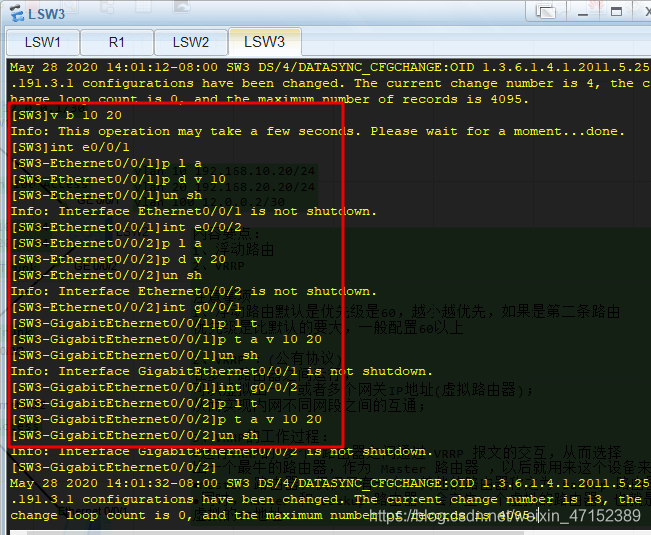This screenshot has height=535, width=651.
Task: Click the line 'Interface Ethernet0/0/1 is not shutdown'
Action: [193, 211]
